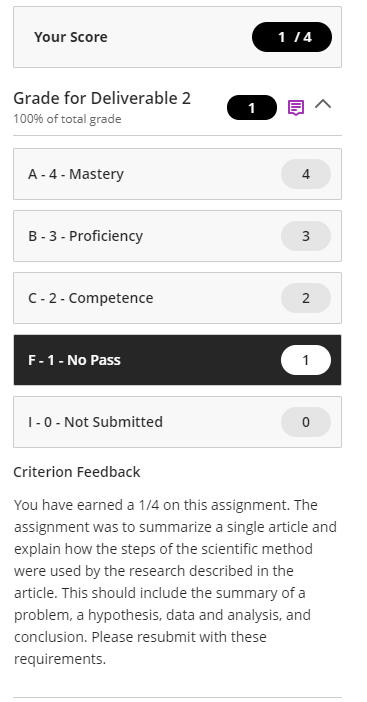Click the 2 points badge for Competence
Screen dimensions: 367x702
306,298
